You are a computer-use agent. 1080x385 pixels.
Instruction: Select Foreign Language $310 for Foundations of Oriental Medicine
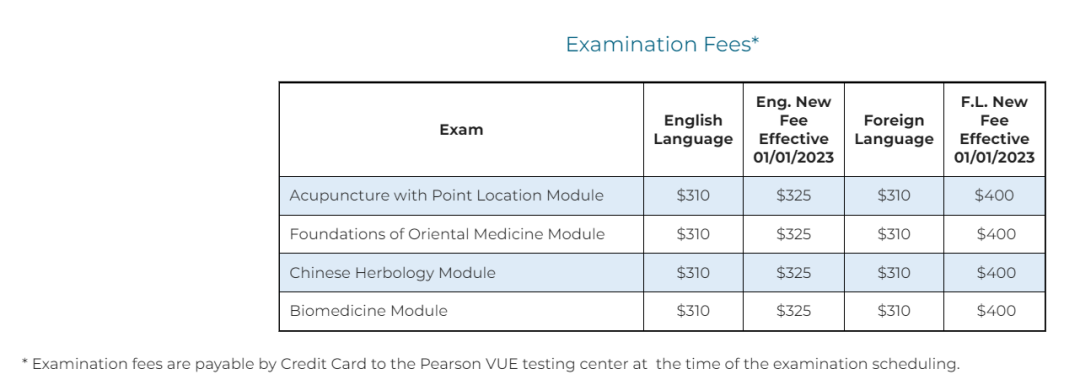[x=894, y=234]
